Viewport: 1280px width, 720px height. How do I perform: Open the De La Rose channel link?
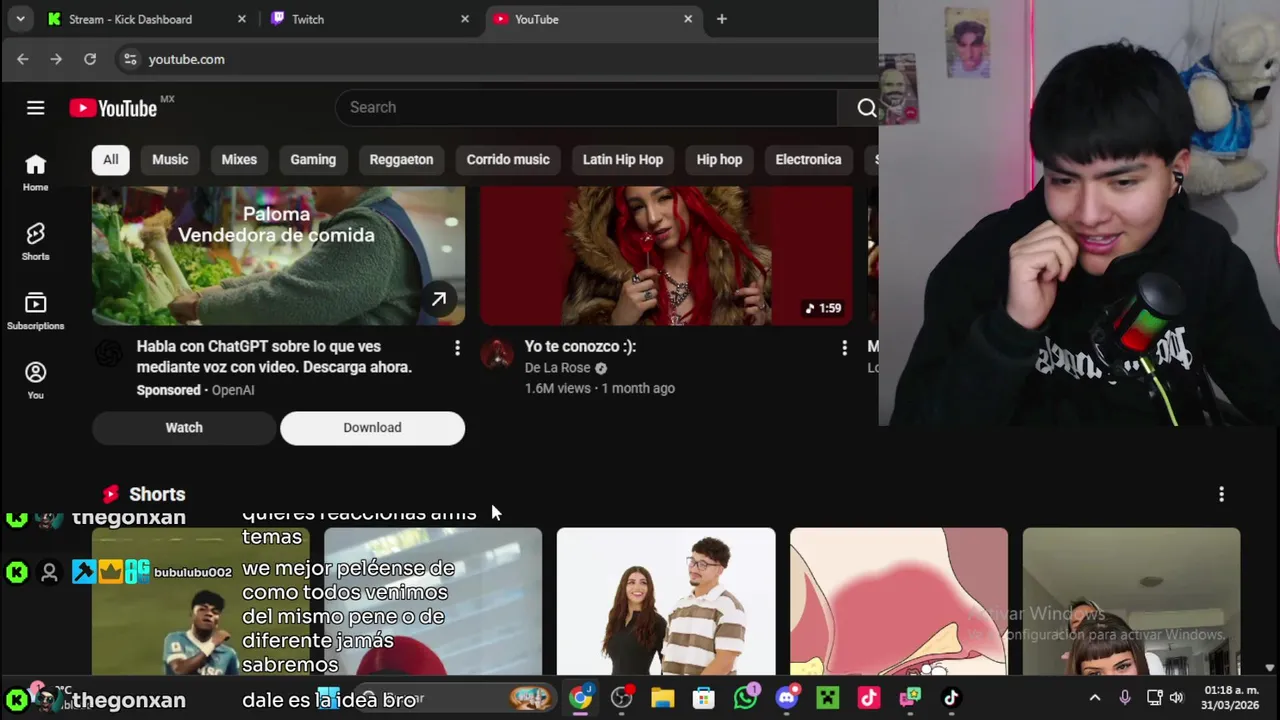tap(558, 368)
